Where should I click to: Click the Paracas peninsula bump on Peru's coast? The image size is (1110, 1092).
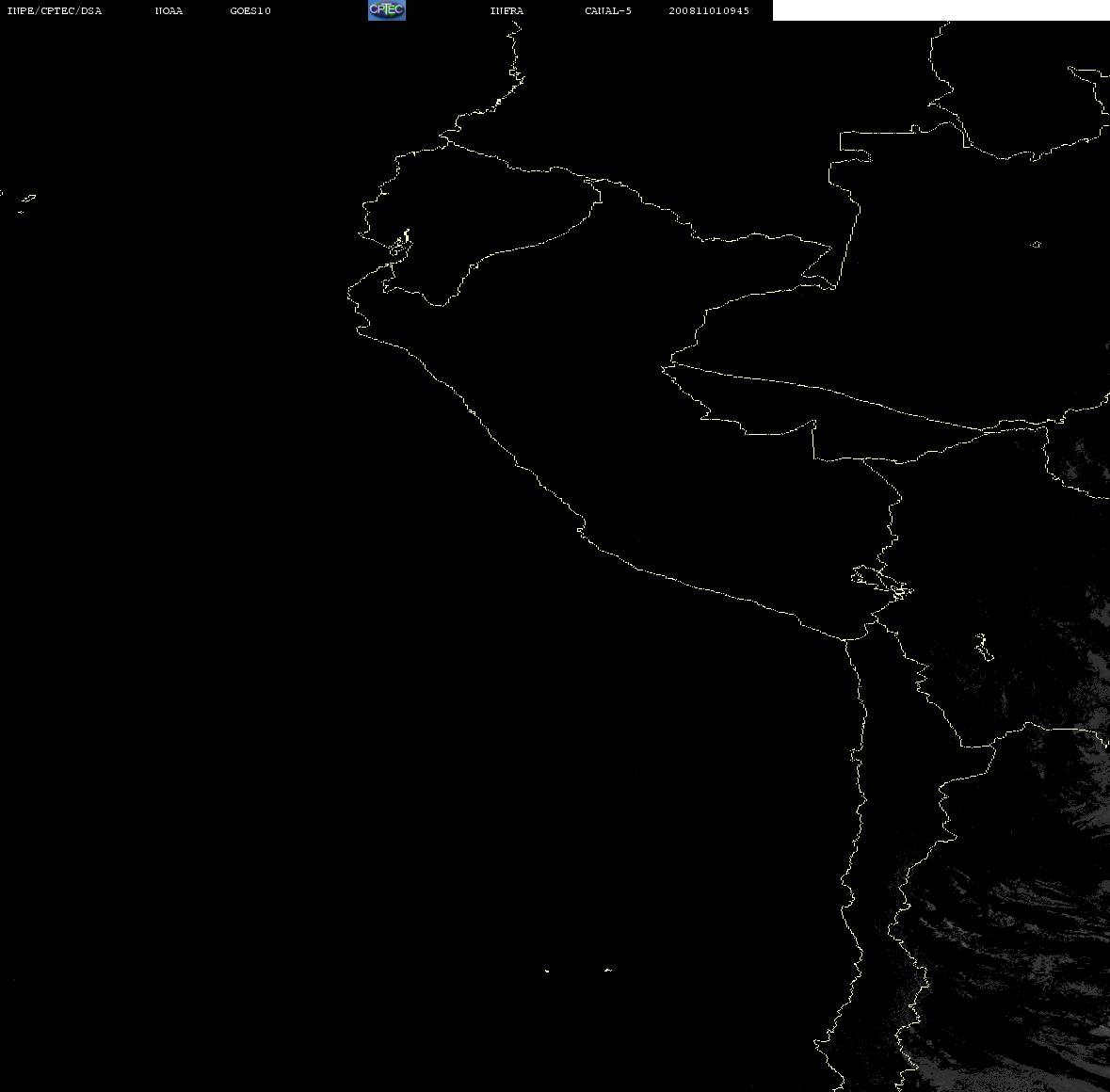581,528
